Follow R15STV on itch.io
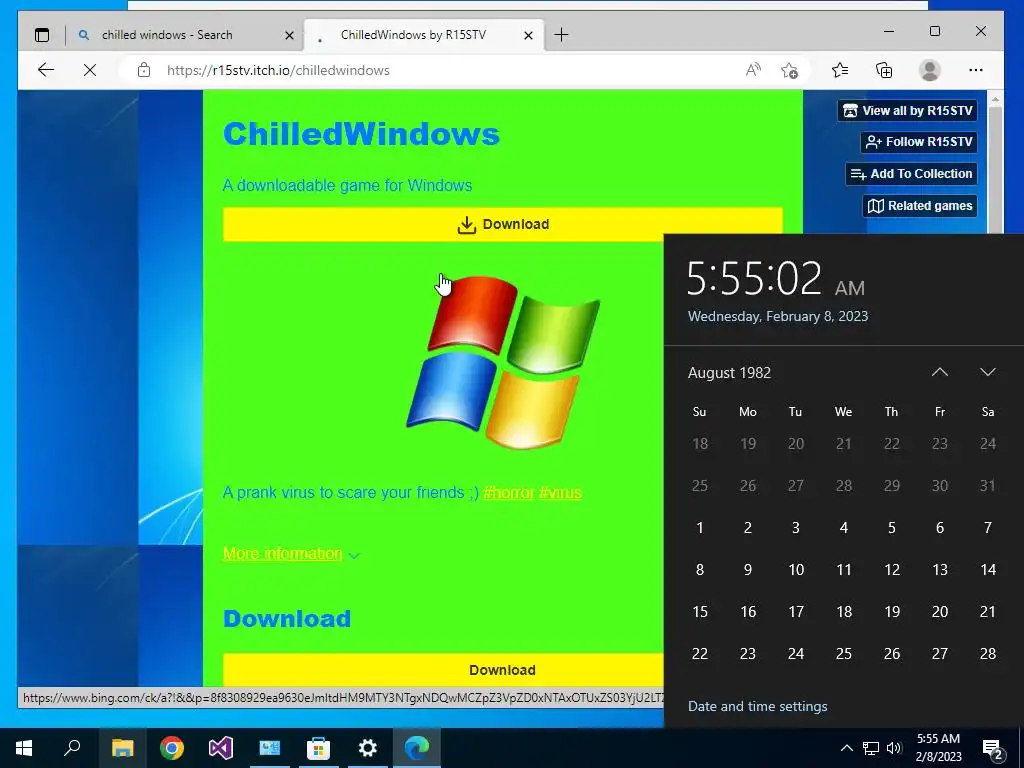The image size is (1024, 768). [x=919, y=142]
